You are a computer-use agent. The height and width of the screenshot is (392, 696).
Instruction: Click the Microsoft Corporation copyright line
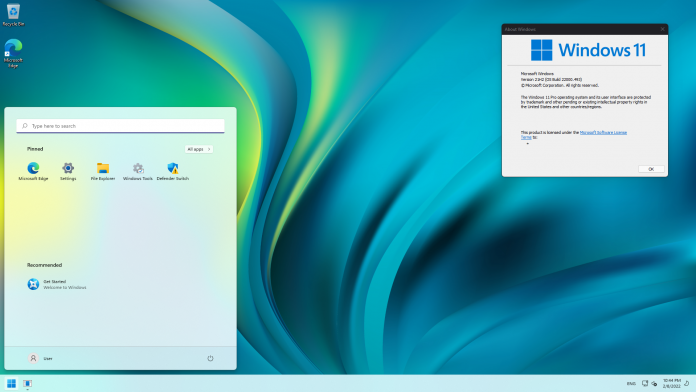[560, 85]
